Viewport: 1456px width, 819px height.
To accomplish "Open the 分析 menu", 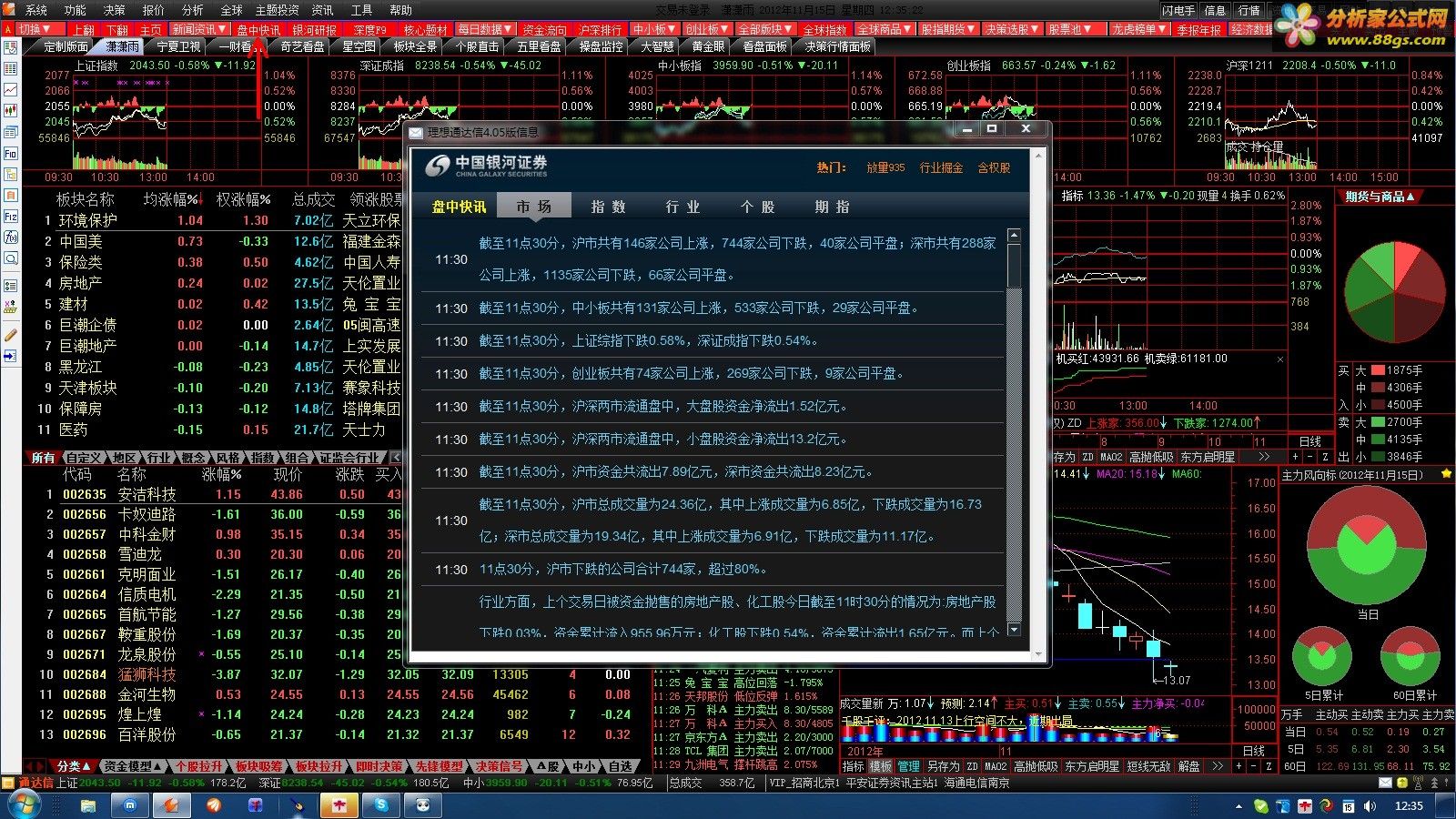I will (x=193, y=10).
